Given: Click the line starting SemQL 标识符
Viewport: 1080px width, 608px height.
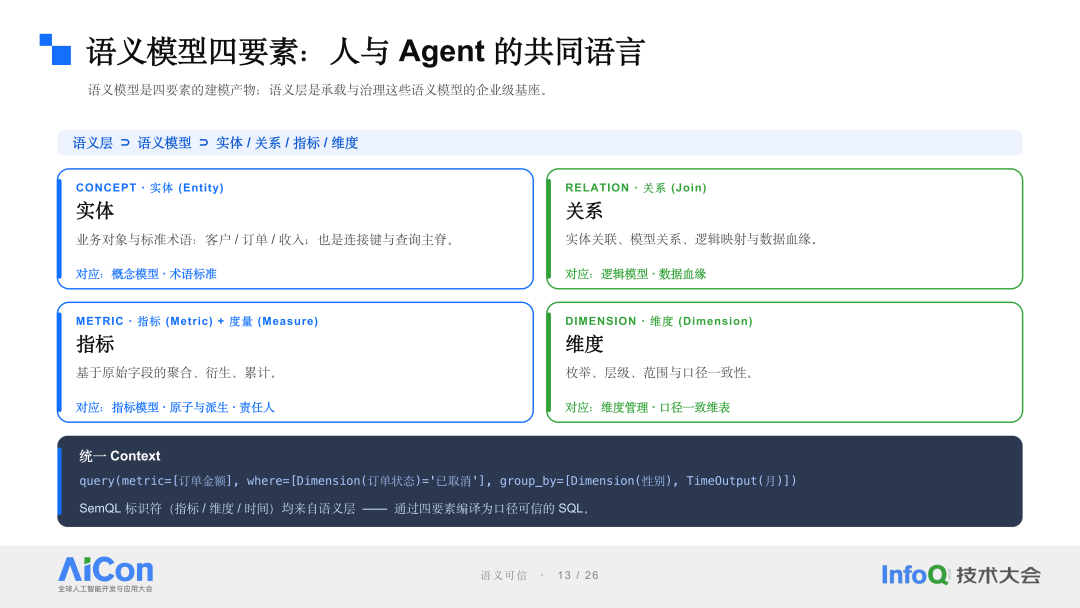Looking at the screenshot, I should [335, 508].
